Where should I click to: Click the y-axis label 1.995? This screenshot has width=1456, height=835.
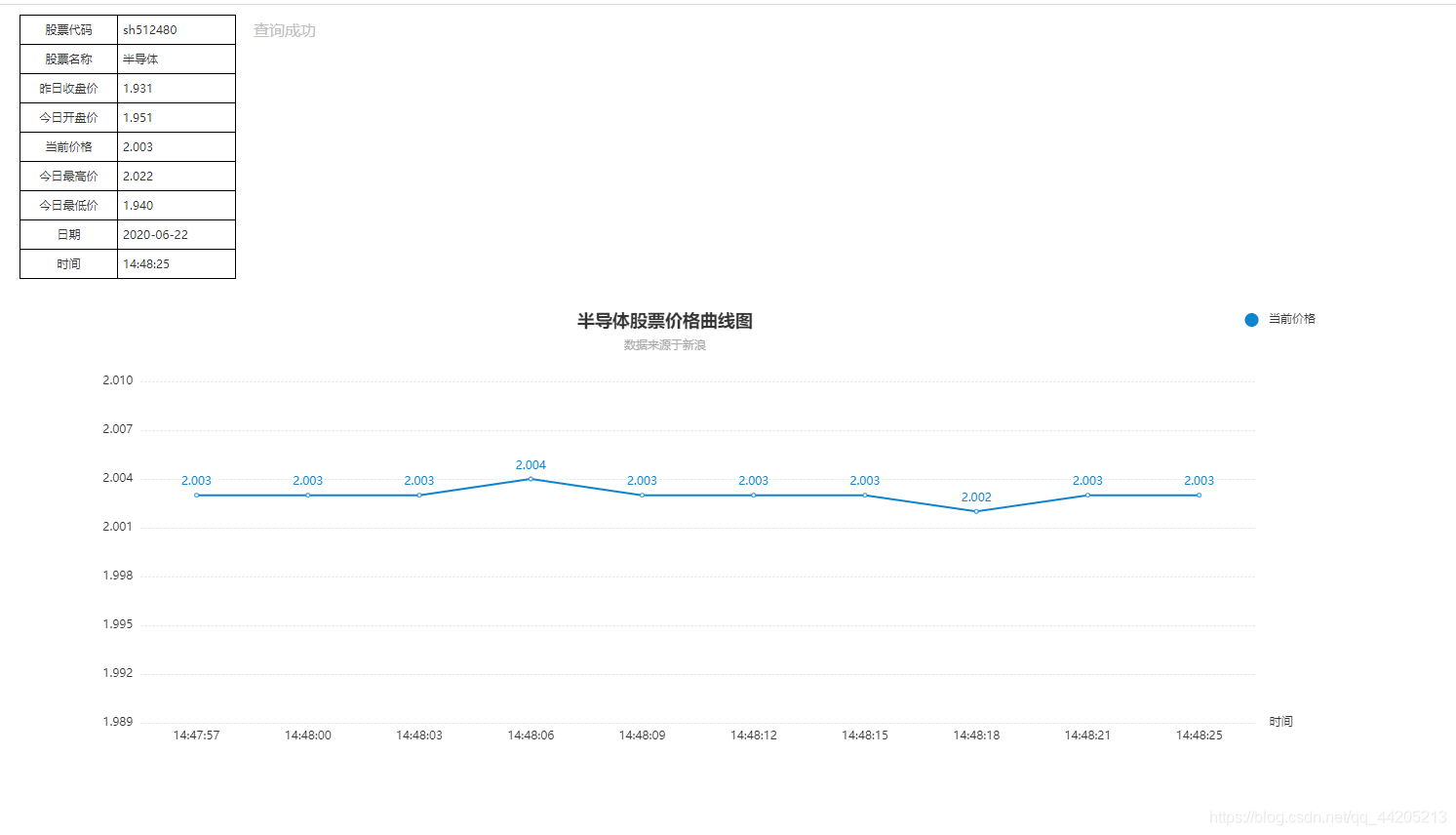coord(118,624)
